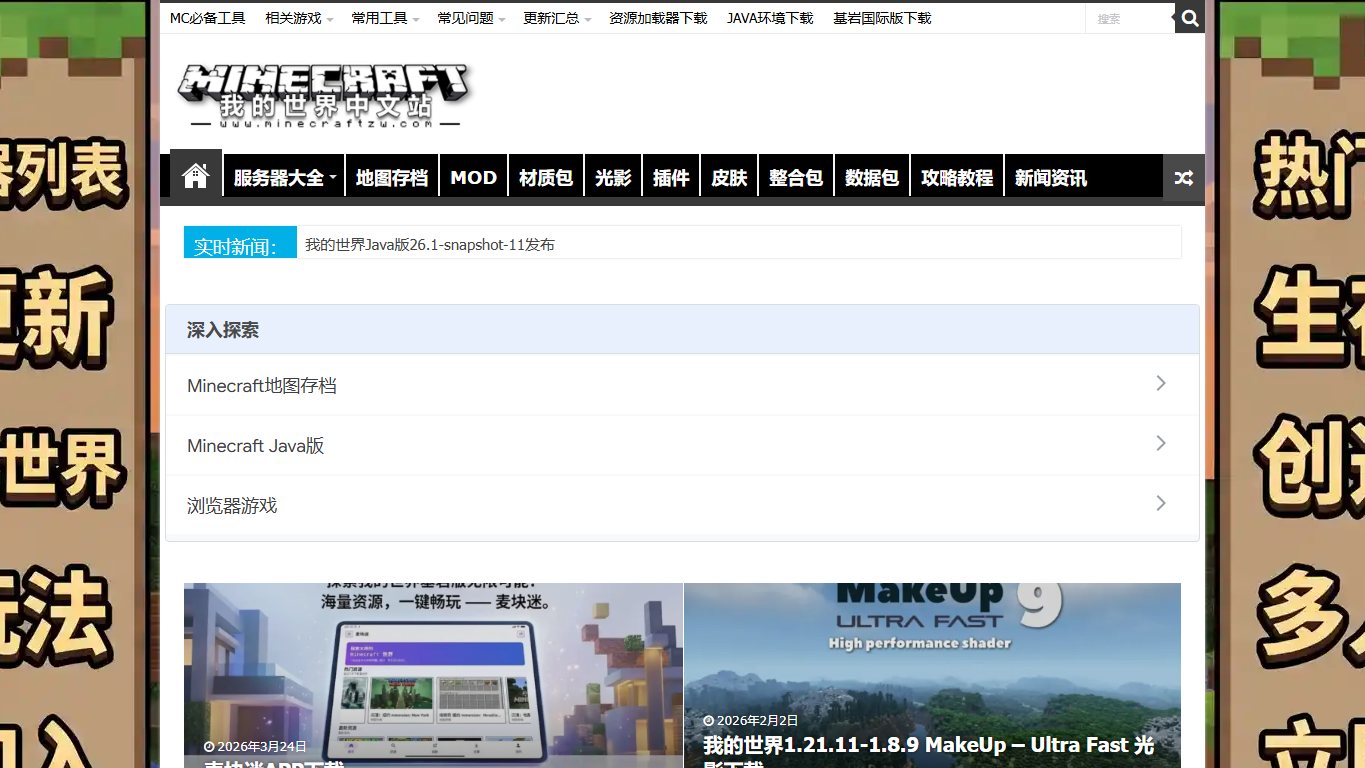
Task: Click the 实时新闻 label
Action: point(240,242)
